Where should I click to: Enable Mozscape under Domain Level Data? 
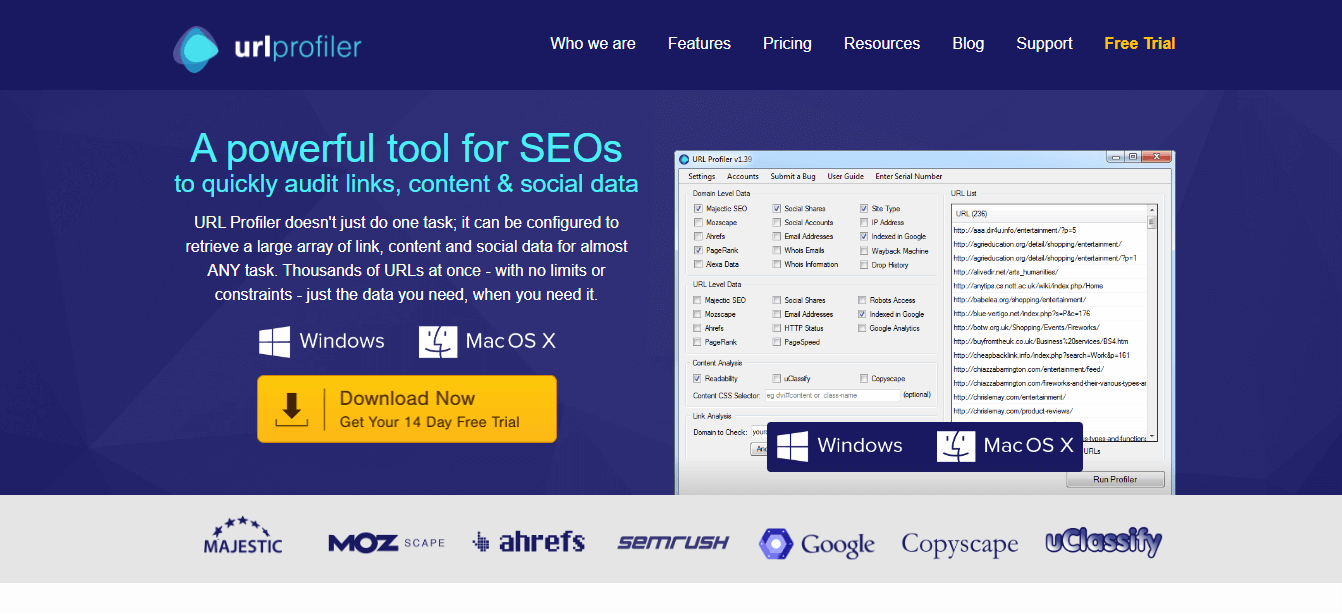[698, 222]
